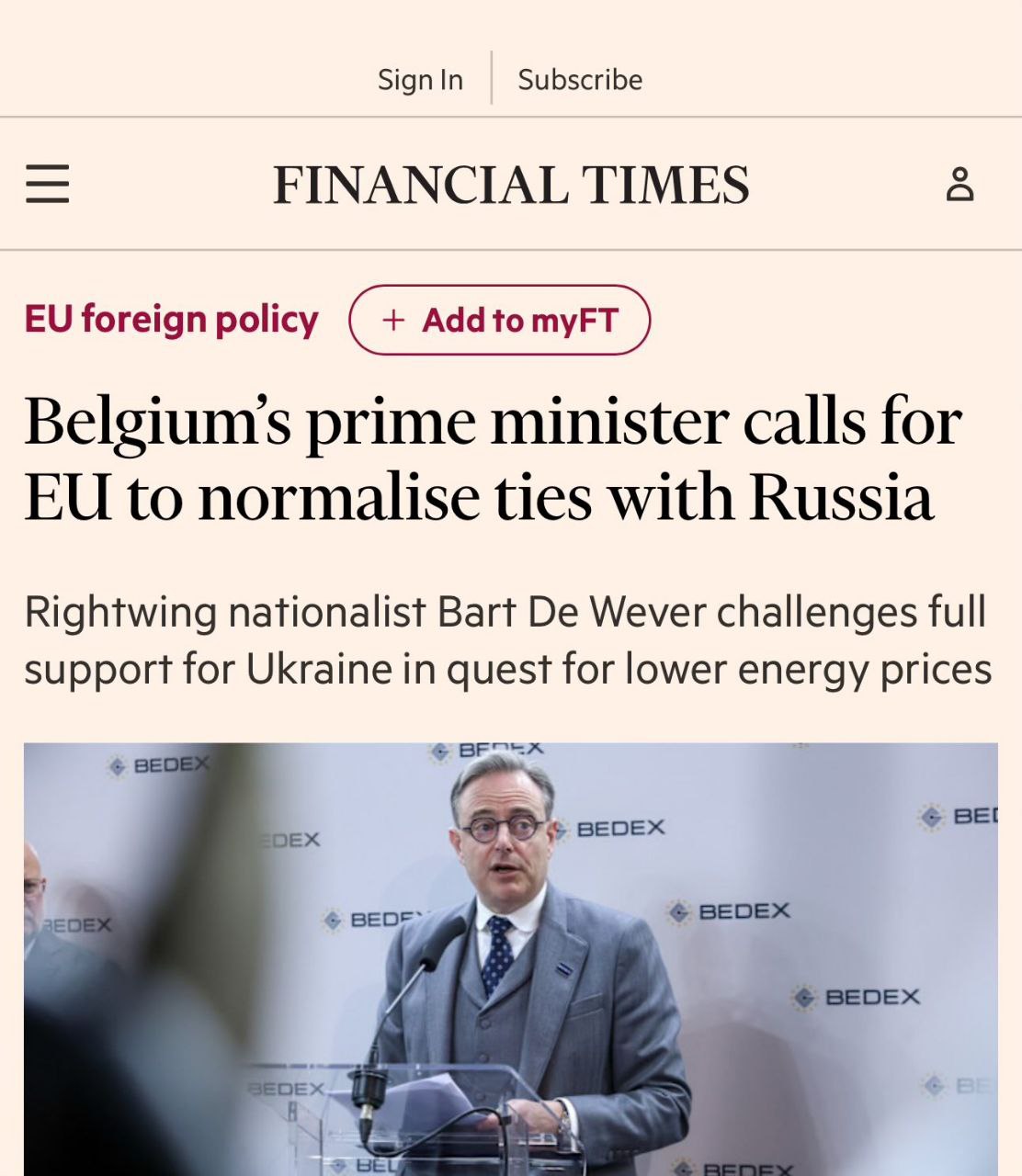Open the Subscribe link
Image resolution: width=1022 pixels, height=1176 pixels.
point(580,80)
